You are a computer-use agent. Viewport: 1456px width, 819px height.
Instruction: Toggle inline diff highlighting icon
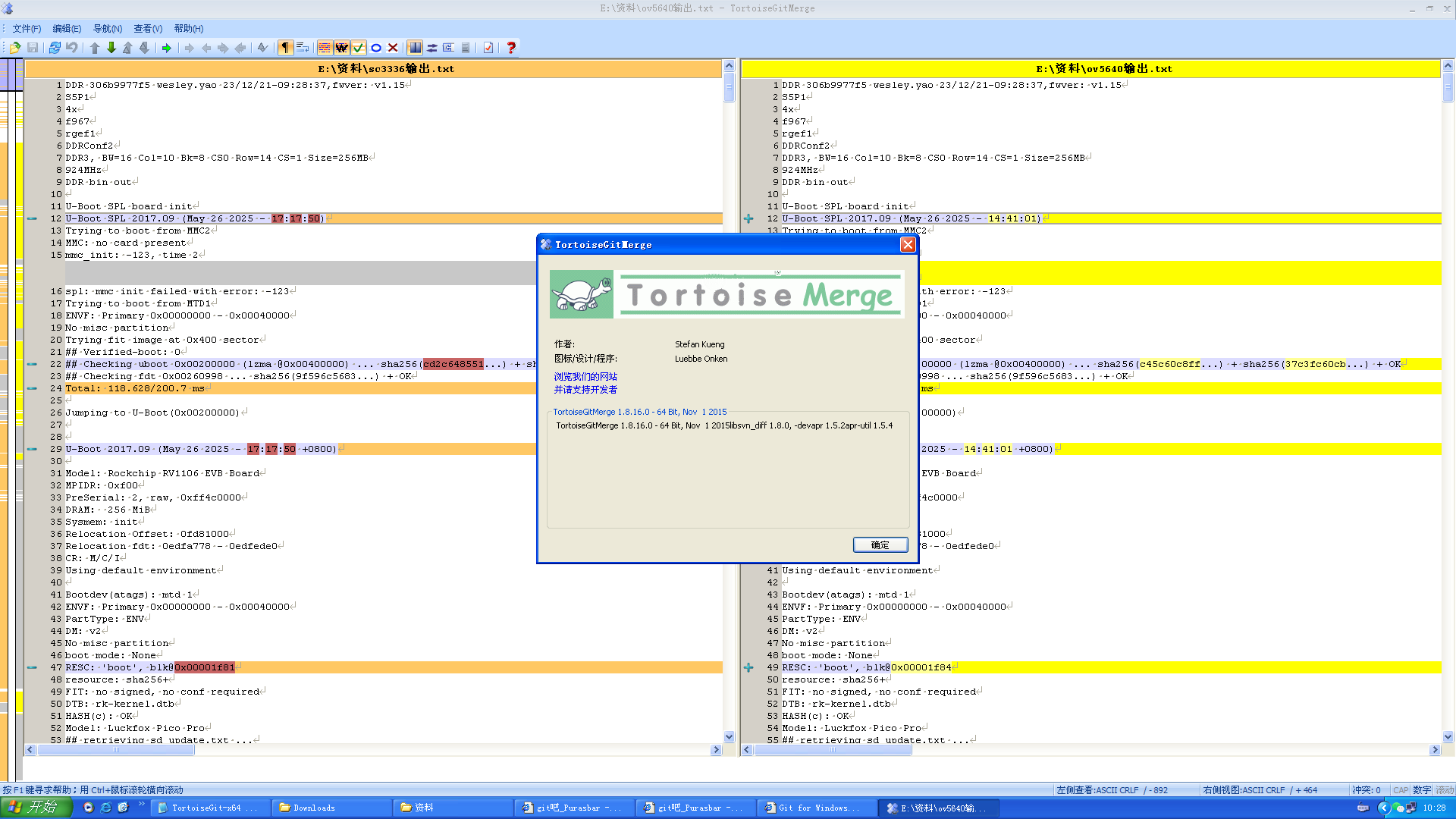coord(325,48)
